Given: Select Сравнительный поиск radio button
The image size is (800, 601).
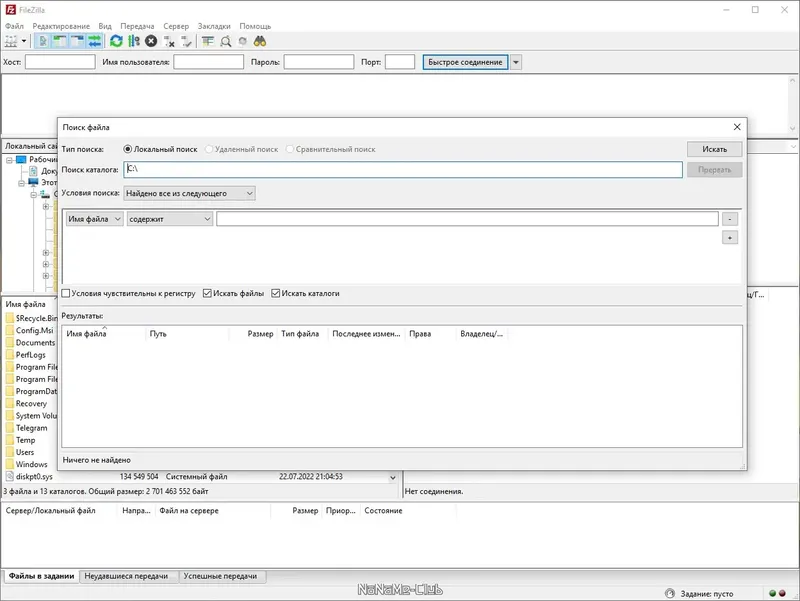Looking at the screenshot, I should 290,149.
